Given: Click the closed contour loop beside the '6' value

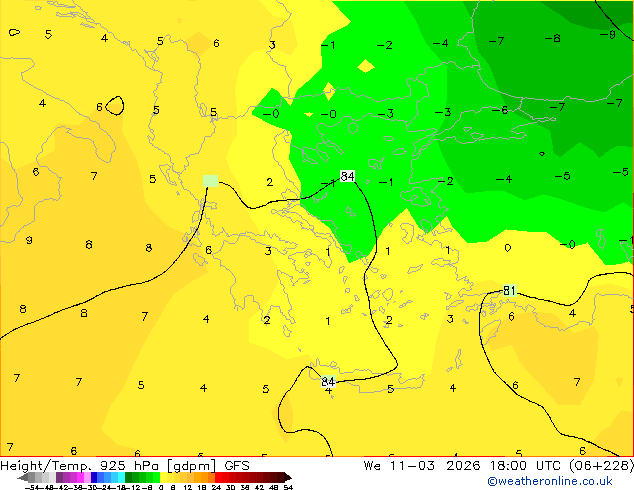Looking at the screenshot, I should click(115, 106).
